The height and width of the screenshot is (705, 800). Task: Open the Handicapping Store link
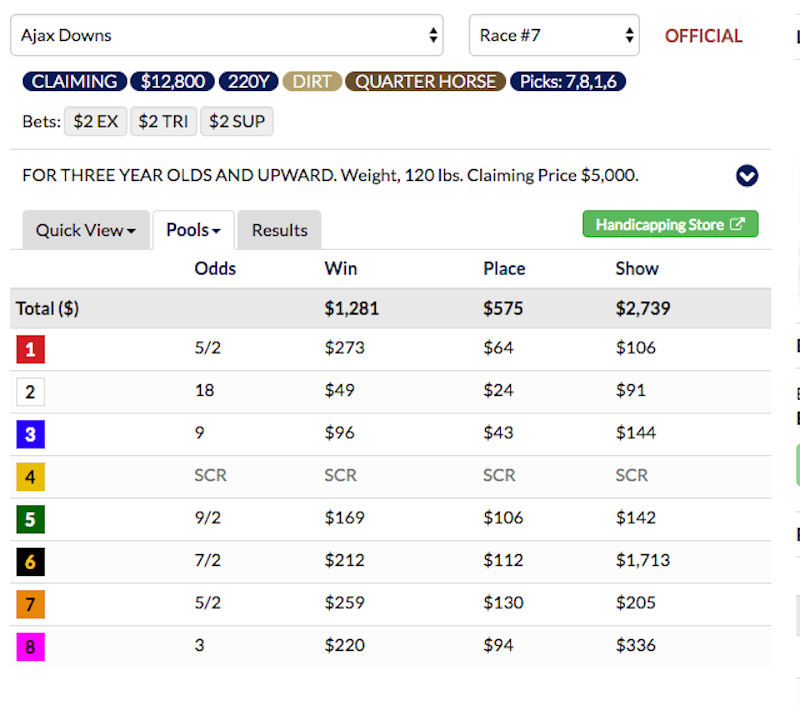[x=670, y=225]
